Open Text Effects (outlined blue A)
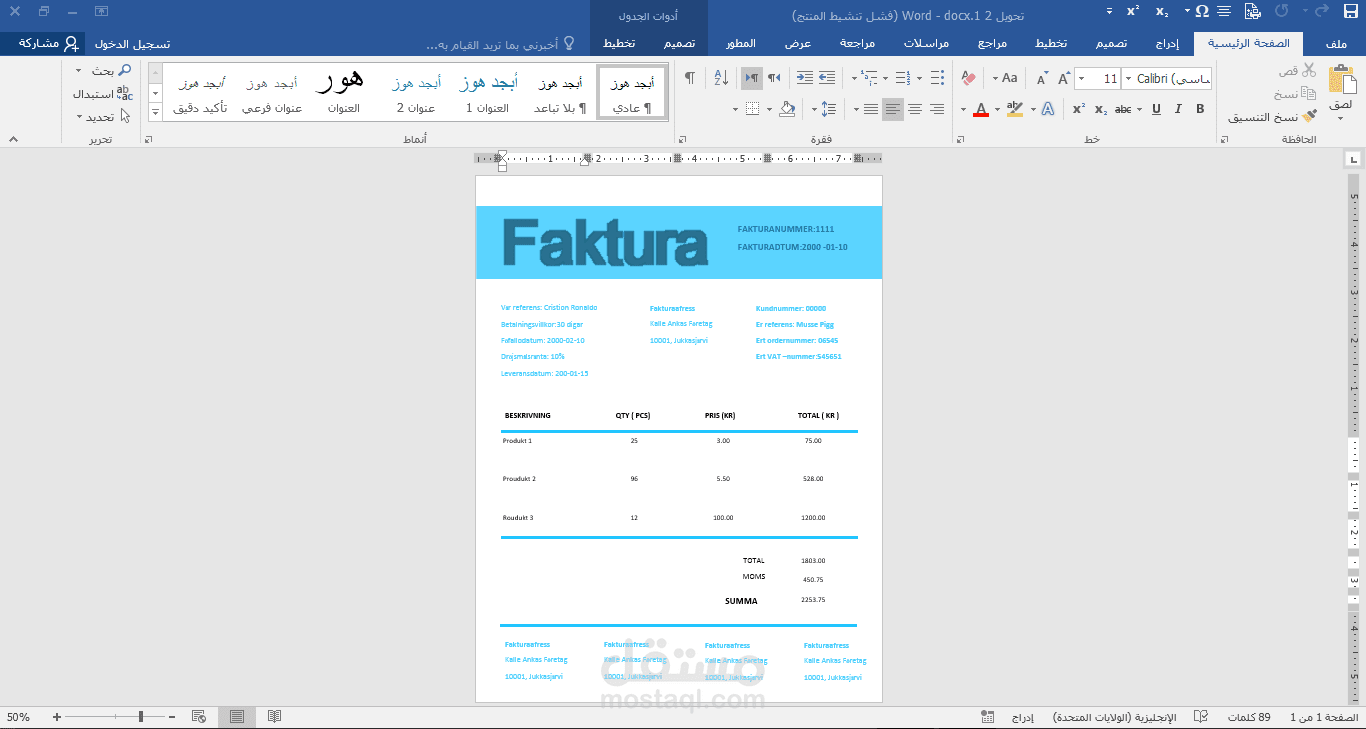Image resolution: width=1366 pixels, height=729 pixels. click(1047, 109)
